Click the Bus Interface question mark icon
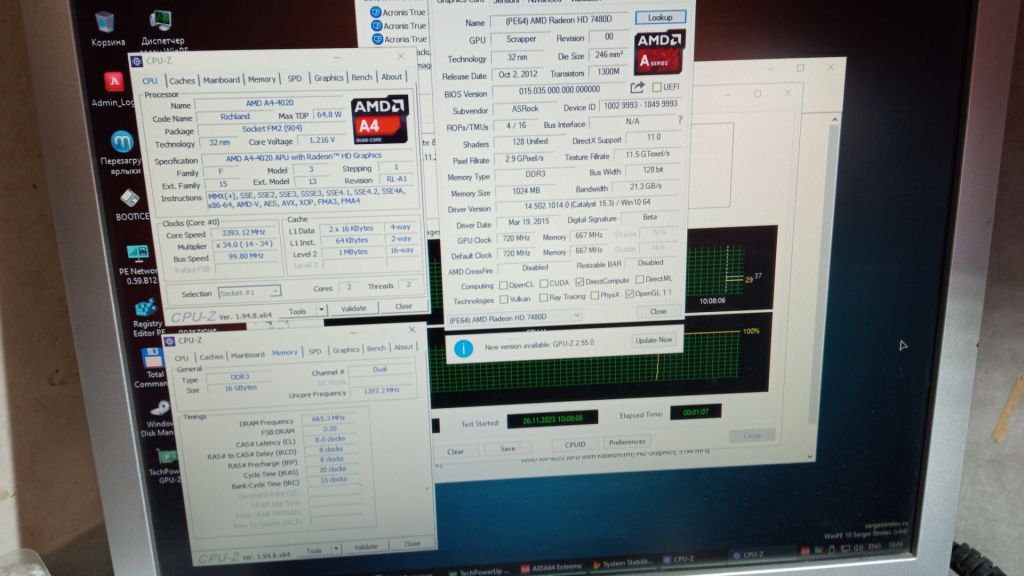 point(680,120)
